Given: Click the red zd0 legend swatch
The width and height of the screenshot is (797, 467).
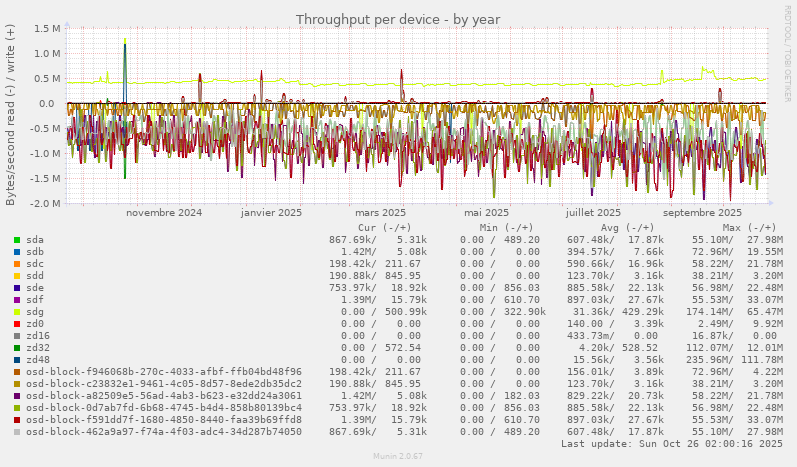Looking at the screenshot, I should point(17,324).
